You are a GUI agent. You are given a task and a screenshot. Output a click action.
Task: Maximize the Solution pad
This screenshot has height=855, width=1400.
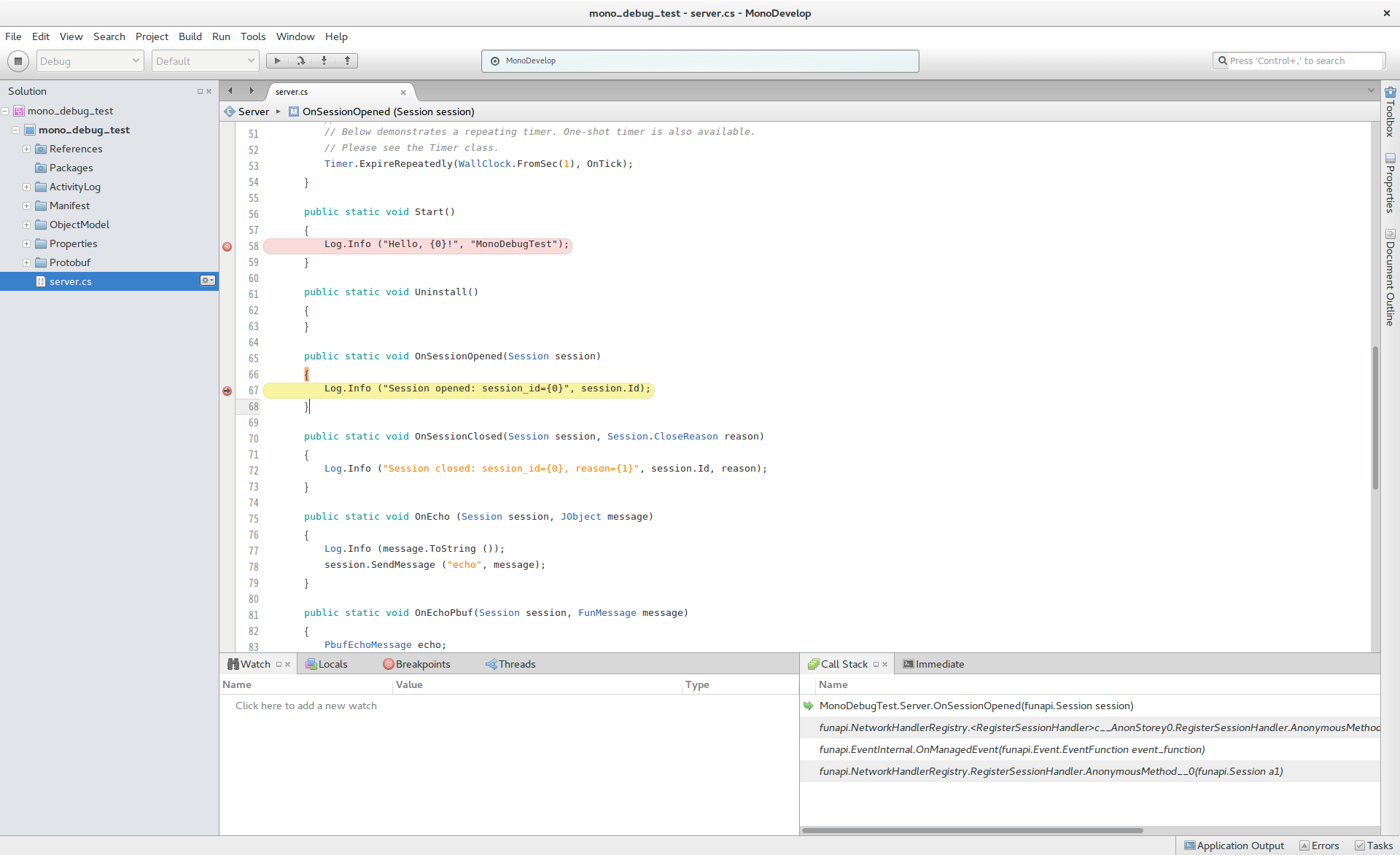[x=200, y=91]
